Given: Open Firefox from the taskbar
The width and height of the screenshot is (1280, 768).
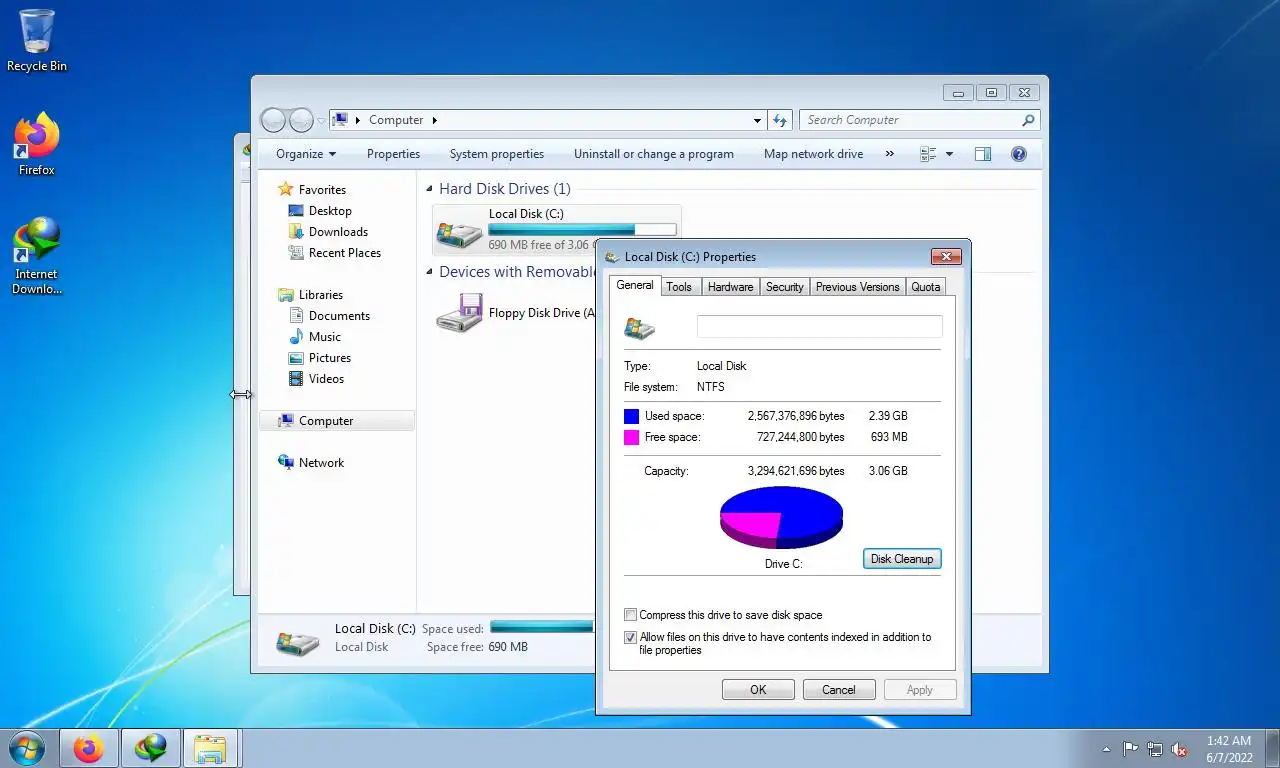Looking at the screenshot, I should (x=89, y=748).
